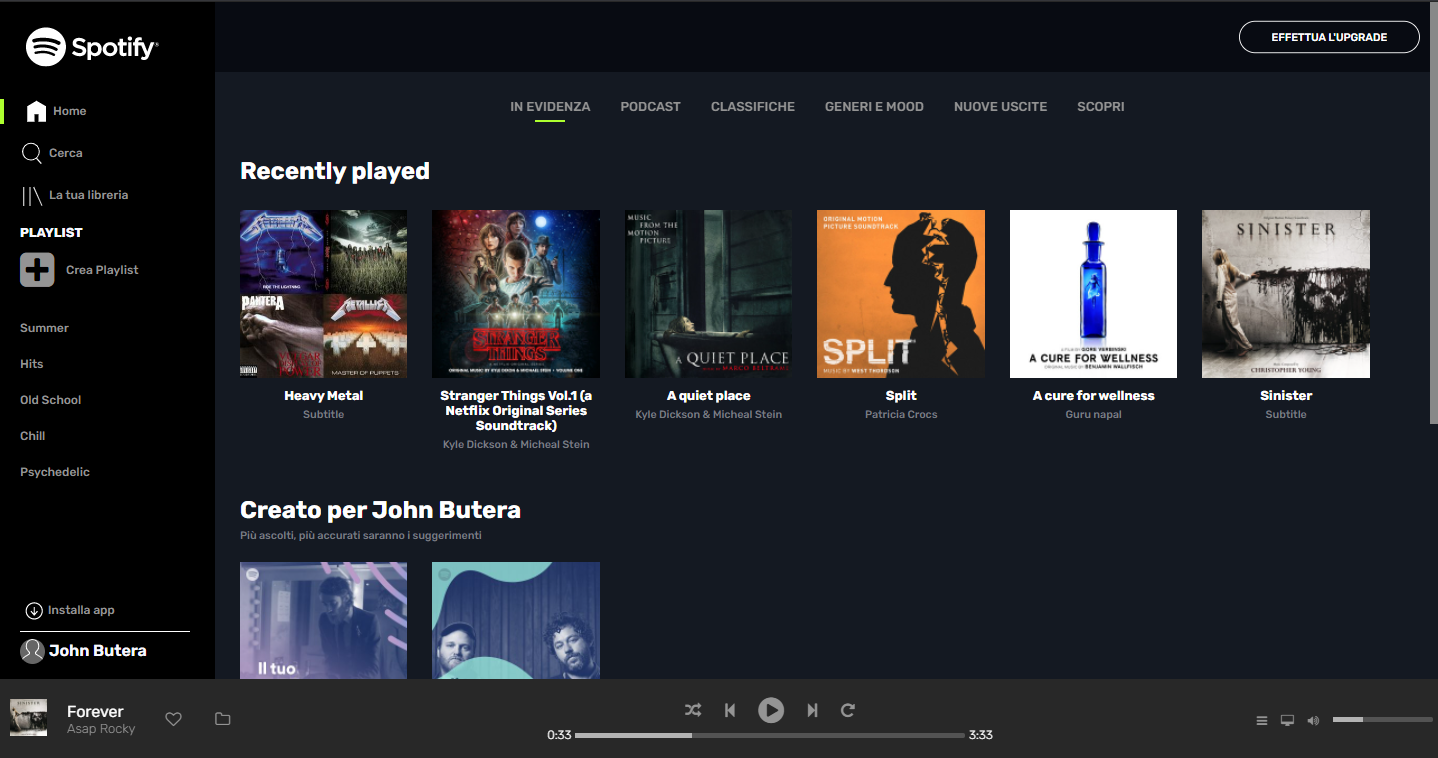Image resolution: width=1438 pixels, height=758 pixels.
Task: Click the volume speaker icon
Action: pyautogui.click(x=1313, y=719)
